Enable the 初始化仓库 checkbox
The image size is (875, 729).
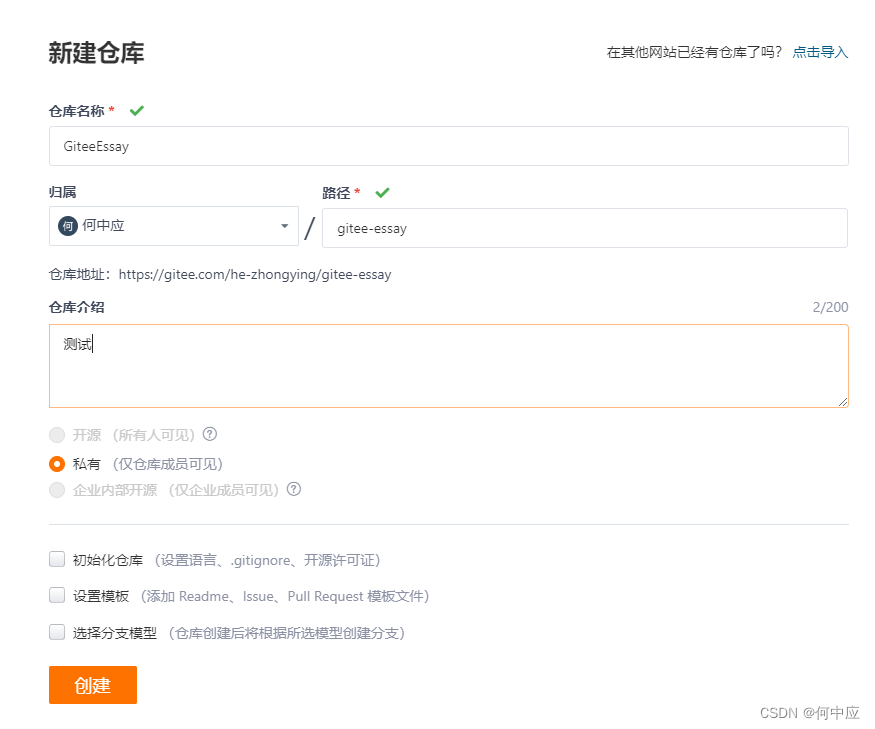pos(57,559)
